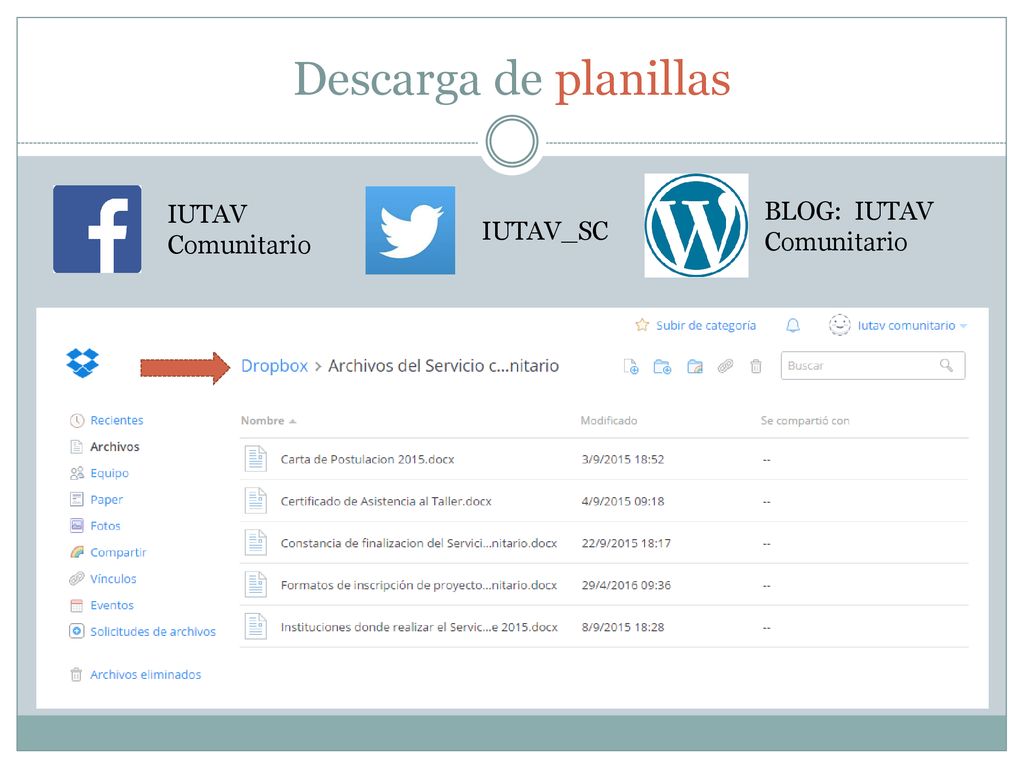This screenshot has width=1024, height=768.
Task: Open Equipo section
Action: tap(110, 473)
